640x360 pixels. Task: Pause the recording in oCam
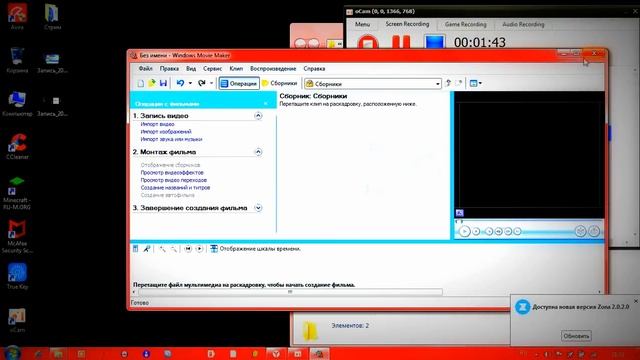click(401, 42)
